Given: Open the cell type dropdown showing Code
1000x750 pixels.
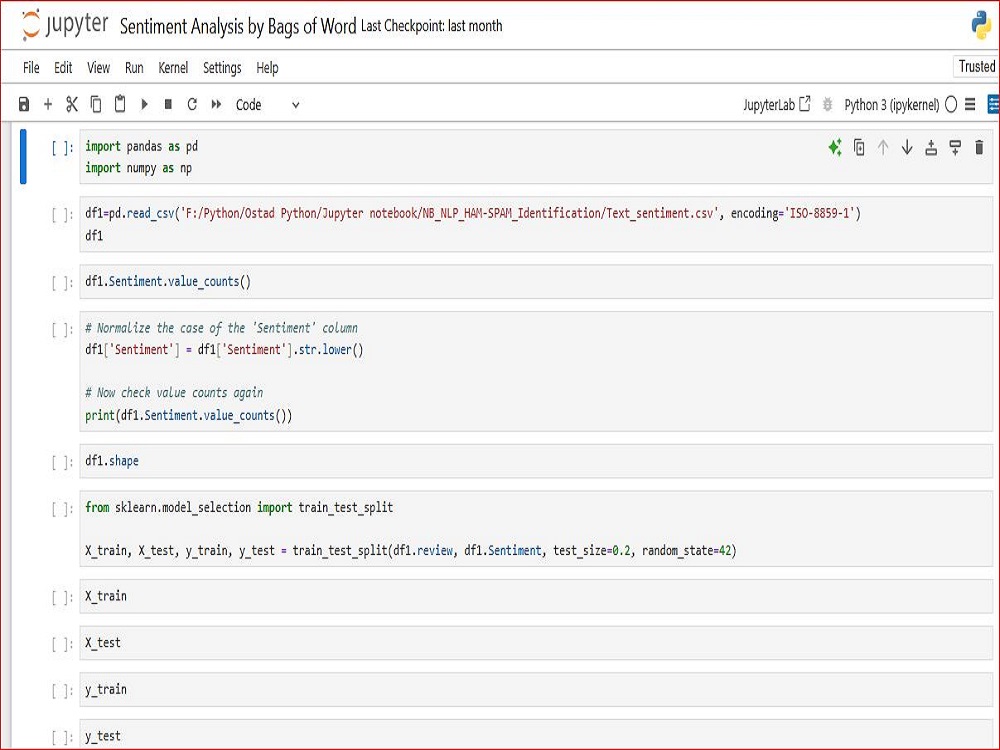Looking at the screenshot, I should click(x=267, y=105).
